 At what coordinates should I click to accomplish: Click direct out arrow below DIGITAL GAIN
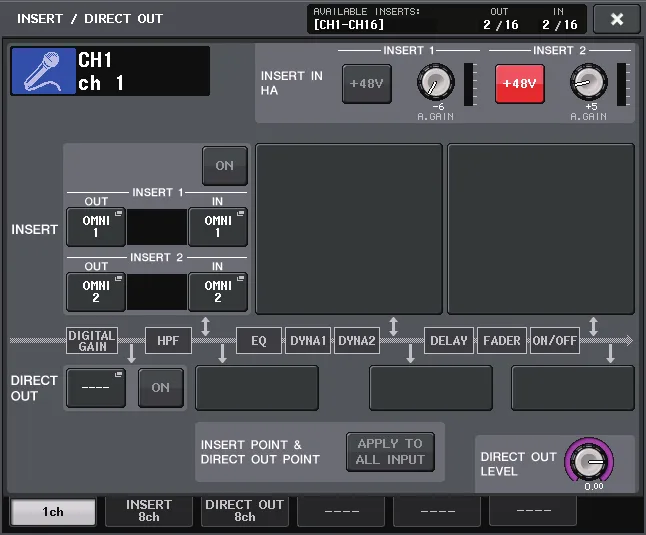(x=131, y=354)
